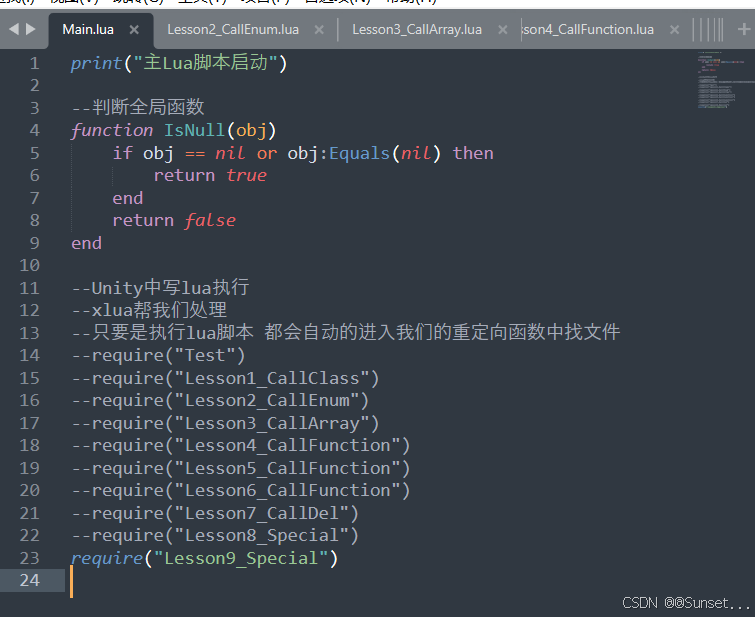This screenshot has height=617, width=755.
Task: Select line number 9 in gutter
Action: click(x=34, y=243)
